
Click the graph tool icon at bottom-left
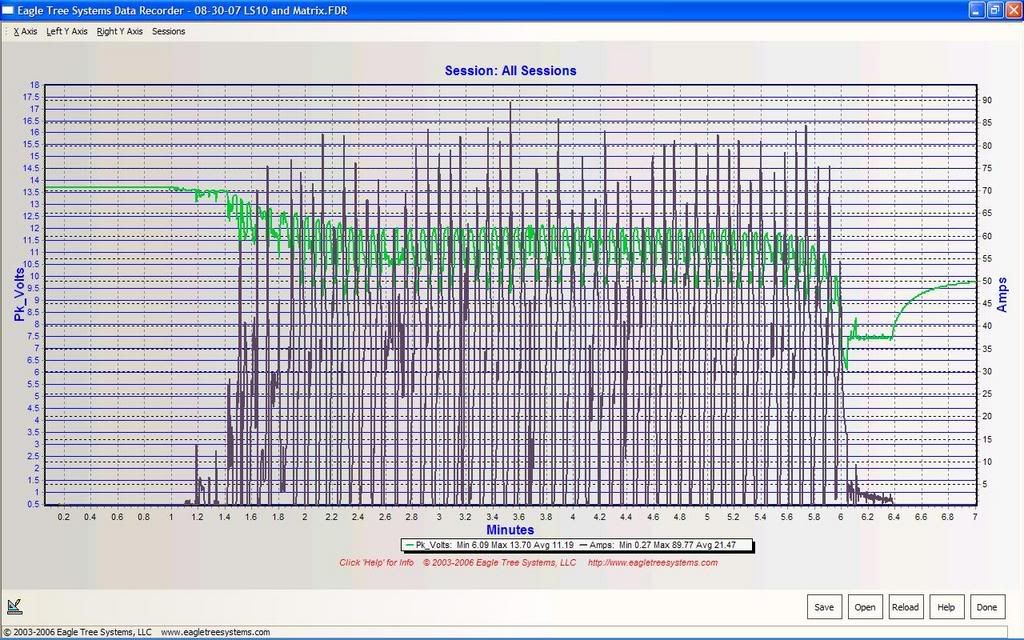pos(14,607)
